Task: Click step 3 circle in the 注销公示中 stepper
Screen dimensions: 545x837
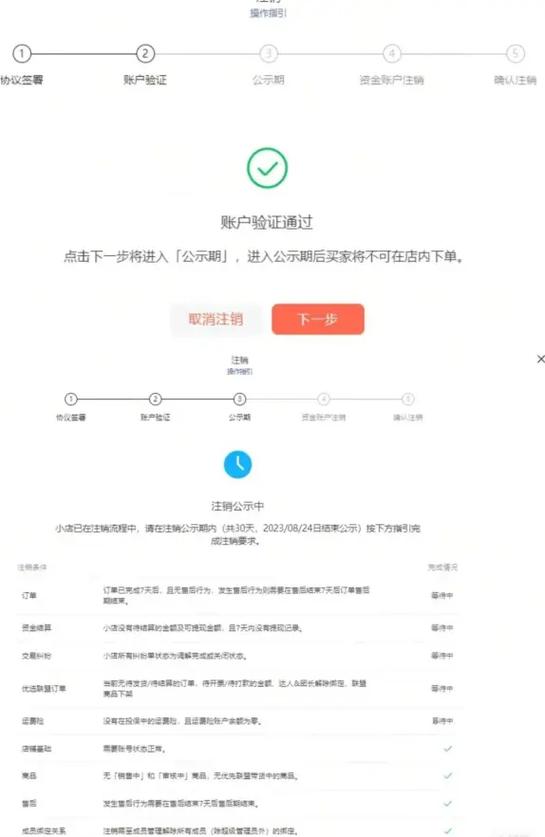Action: click(240, 399)
